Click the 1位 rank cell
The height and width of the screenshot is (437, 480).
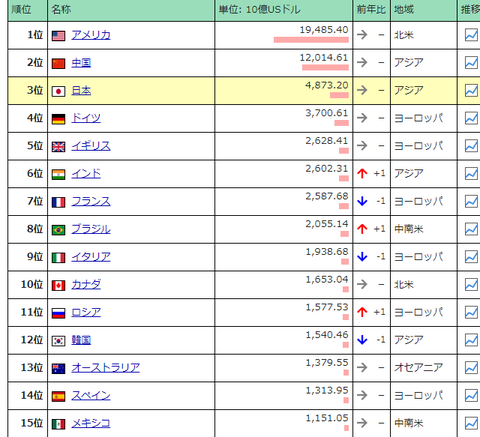pos(28,35)
